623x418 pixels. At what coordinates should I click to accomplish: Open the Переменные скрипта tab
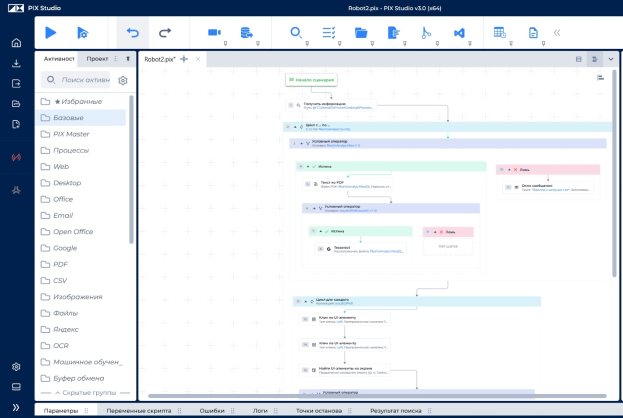(139, 410)
